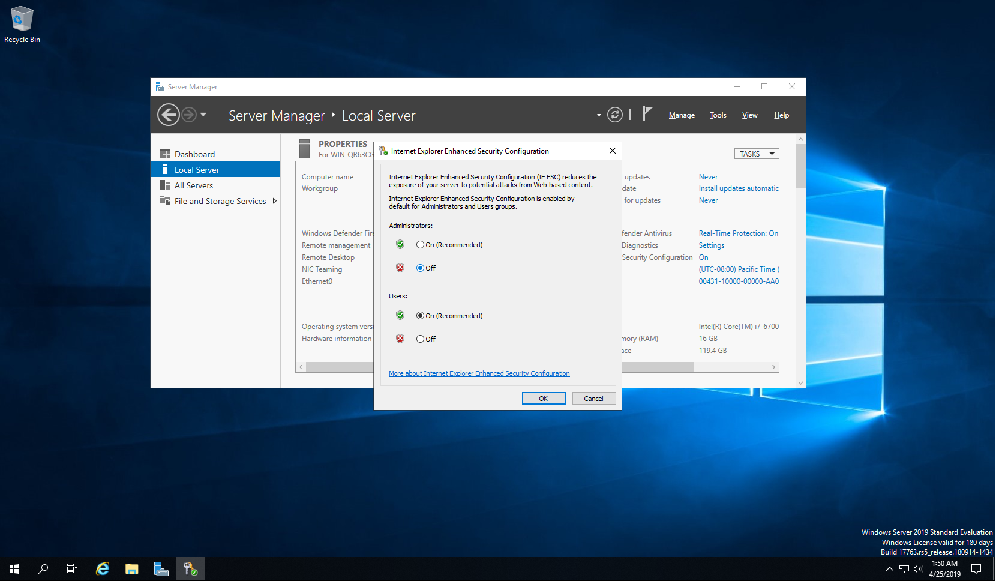Open taskbar search magnifier
The image size is (995, 581).
tap(43, 569)
